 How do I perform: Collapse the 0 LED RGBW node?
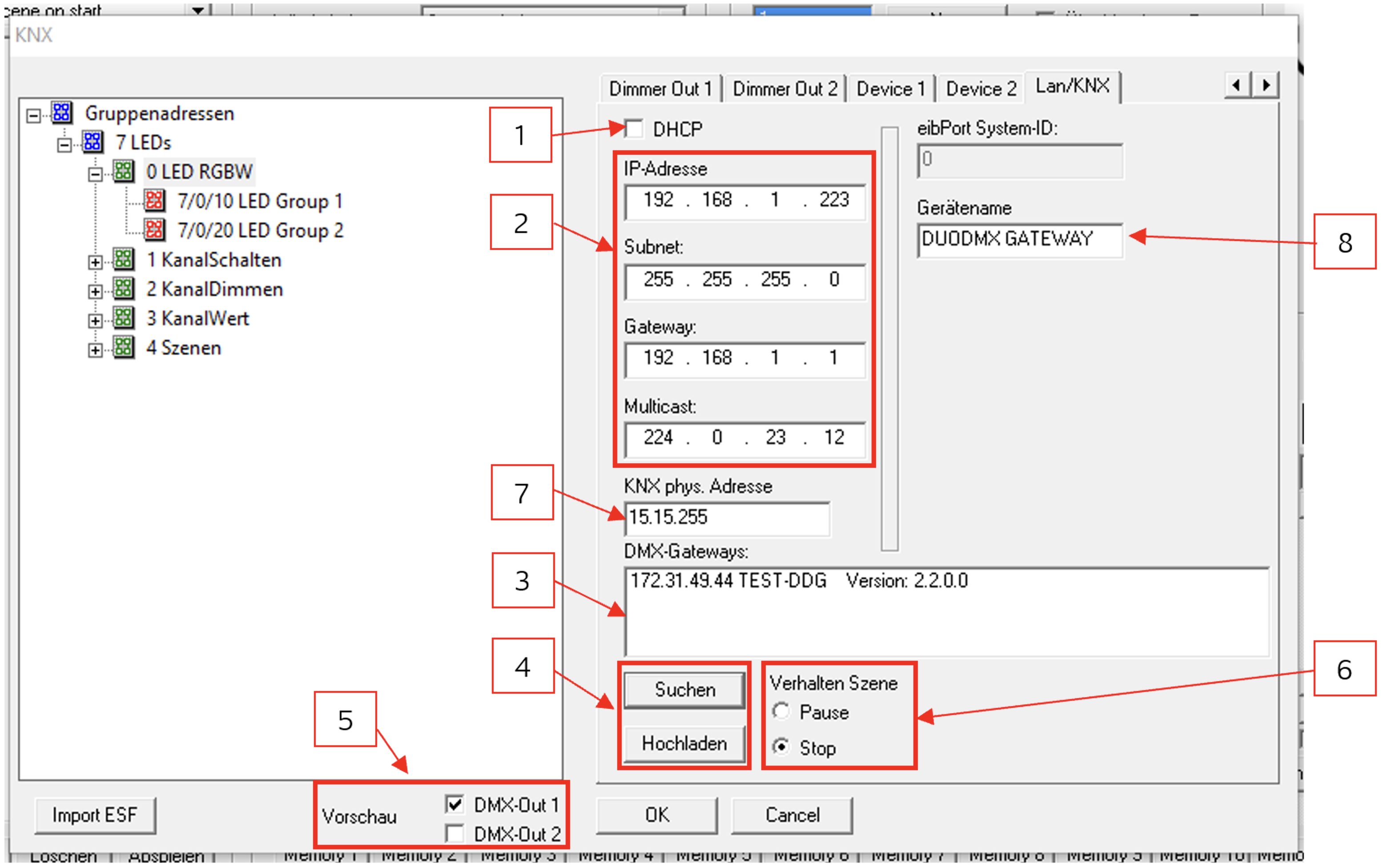95,174
